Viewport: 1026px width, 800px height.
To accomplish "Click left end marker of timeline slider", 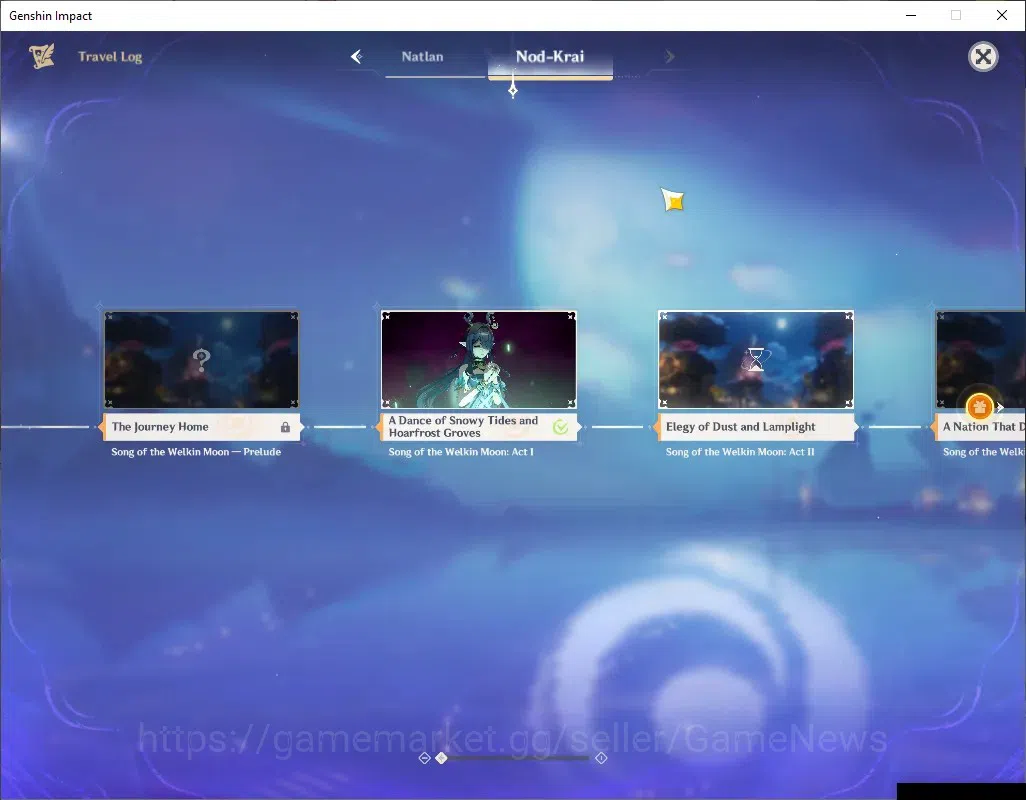I will [424, 757].
